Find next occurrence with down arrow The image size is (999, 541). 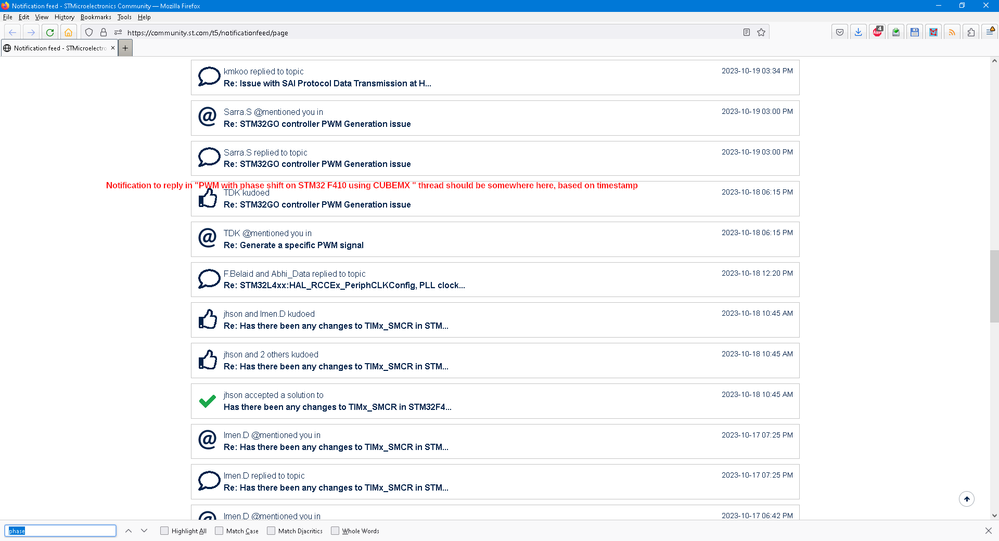click(144, 531)
